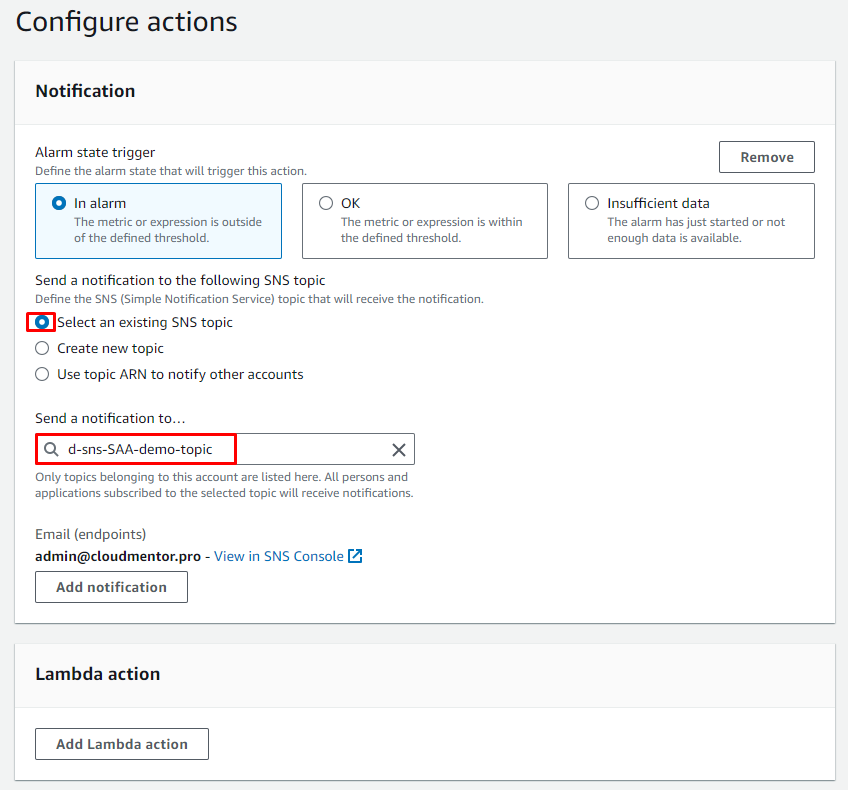Pick the Insufficient data state trigger
Viewport: 848px width, 790px height.
click(x=592, y=203)
